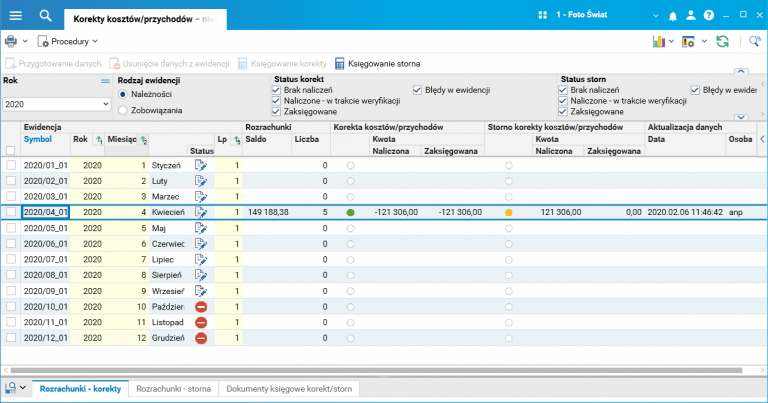Click the help question mark icon

click(x=709, y=15)
